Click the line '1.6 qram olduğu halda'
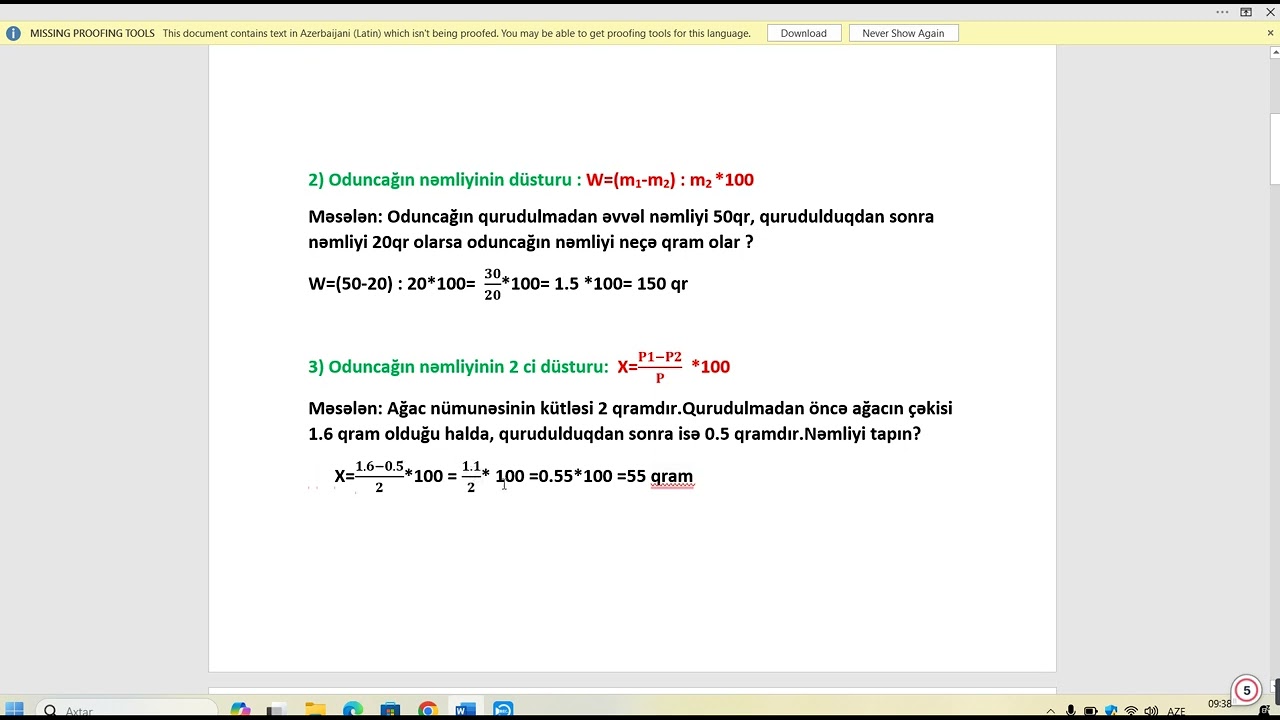The image size is (1280, 720). [401, 434]
